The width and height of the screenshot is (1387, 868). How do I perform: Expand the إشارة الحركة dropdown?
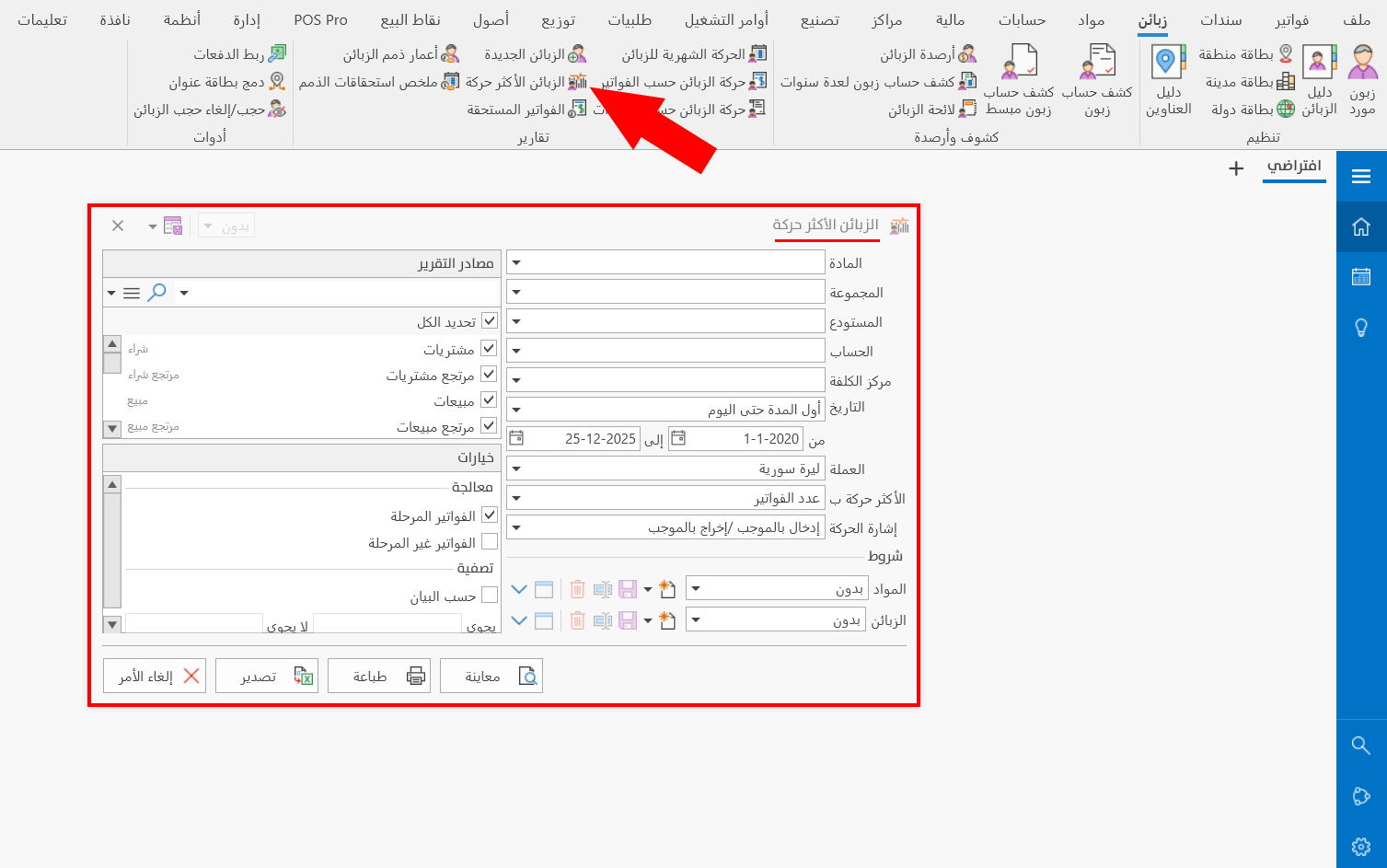pos(517,527)
